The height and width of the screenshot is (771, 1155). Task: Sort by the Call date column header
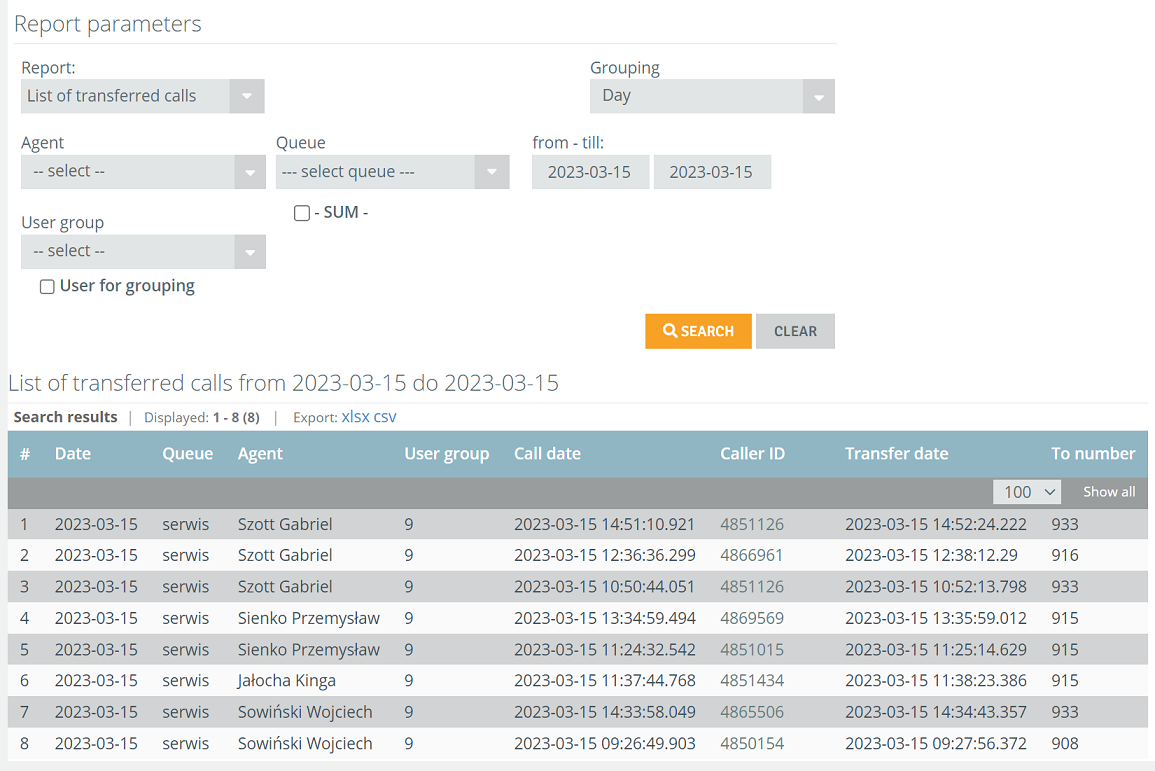[547, 454]
